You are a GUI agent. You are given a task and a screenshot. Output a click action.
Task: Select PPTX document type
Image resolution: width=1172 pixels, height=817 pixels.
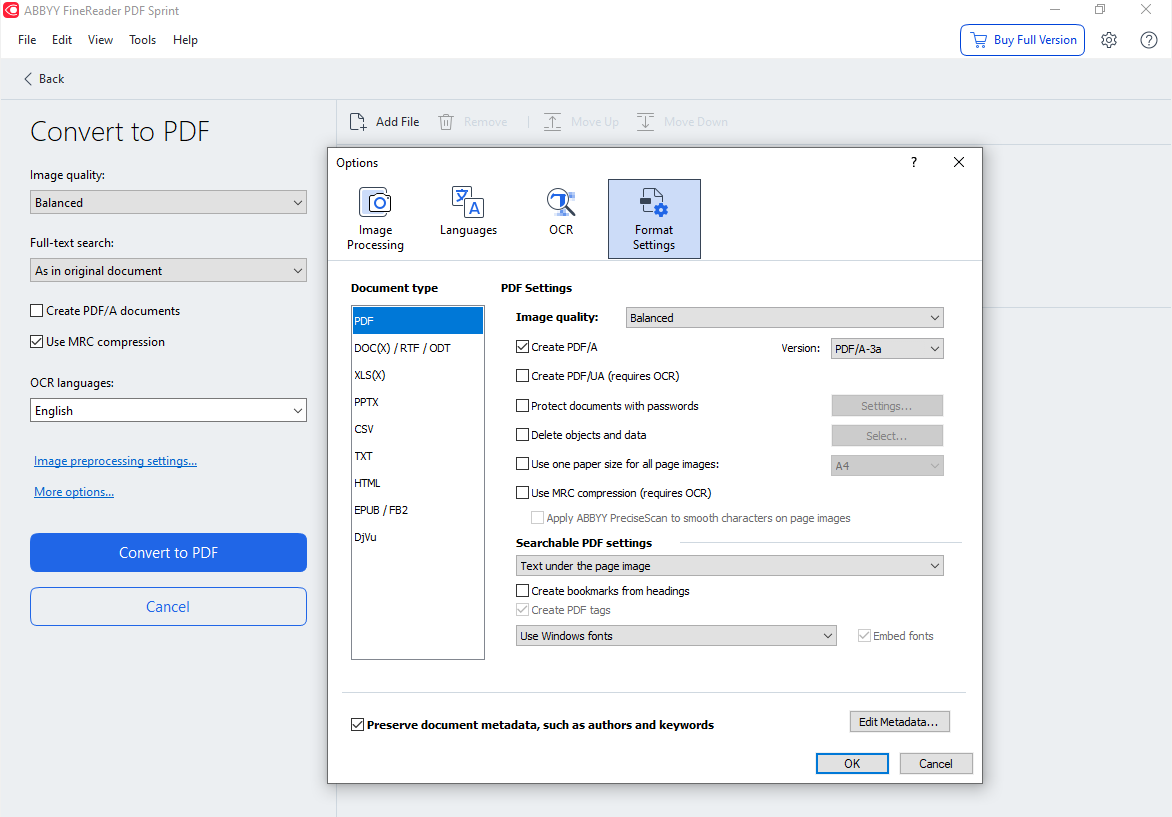417,402
